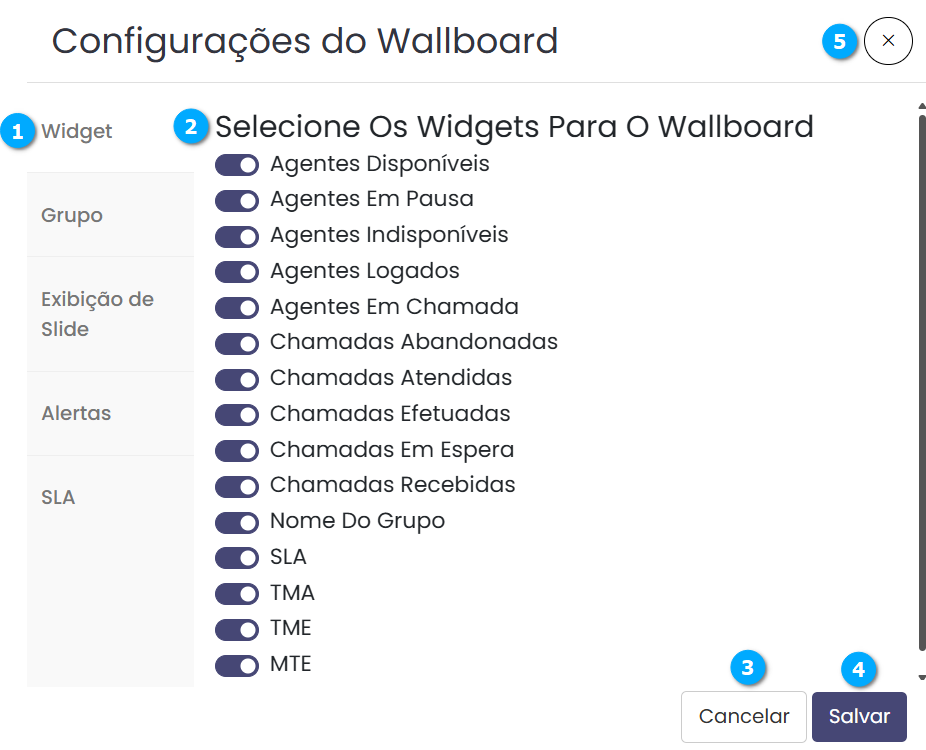Toggle the Agentes Logados widget
Screen dimensions: 926x750
pos(237,272)
